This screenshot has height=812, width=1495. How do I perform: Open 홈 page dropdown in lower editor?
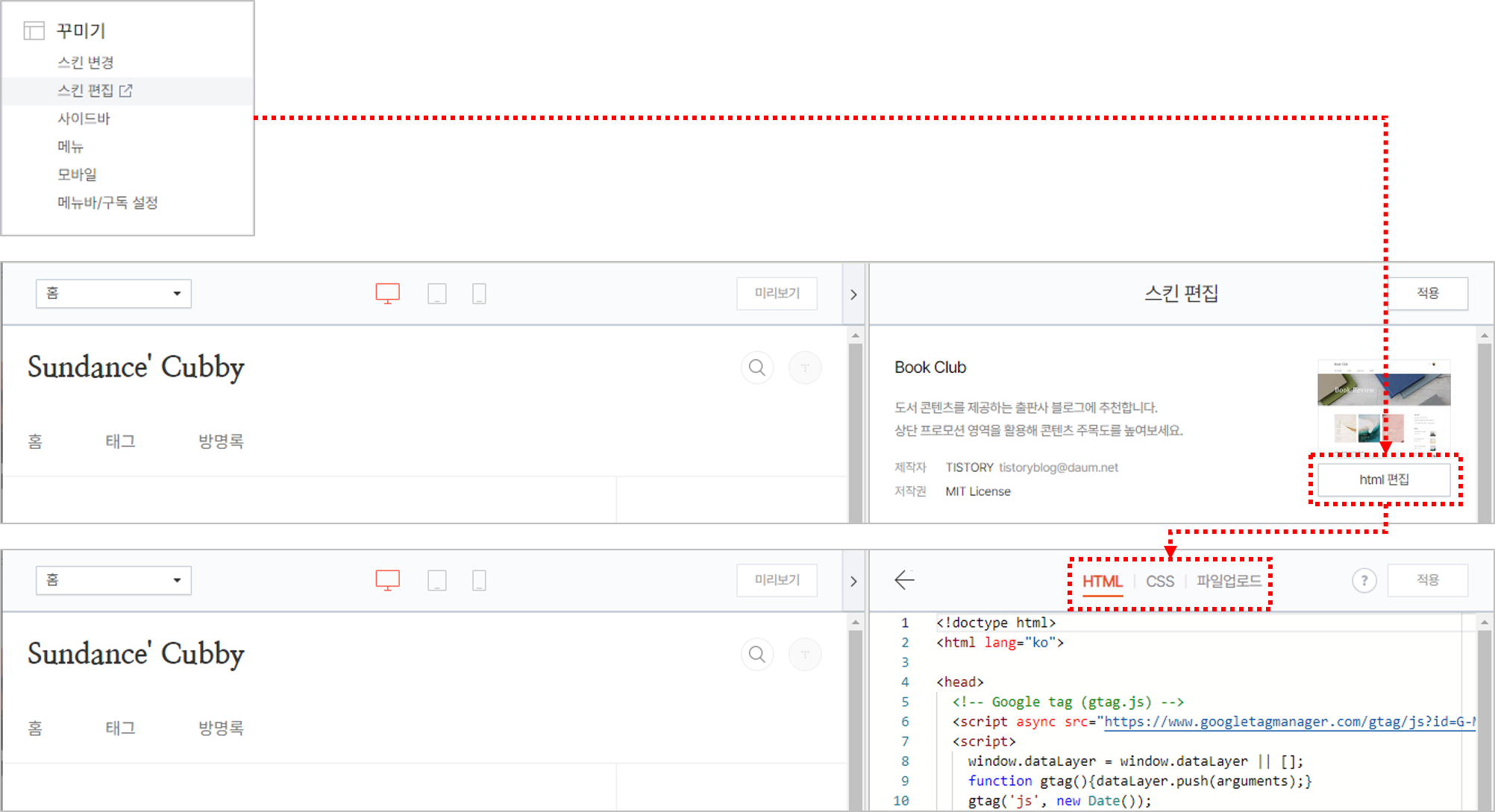(113, 580)
